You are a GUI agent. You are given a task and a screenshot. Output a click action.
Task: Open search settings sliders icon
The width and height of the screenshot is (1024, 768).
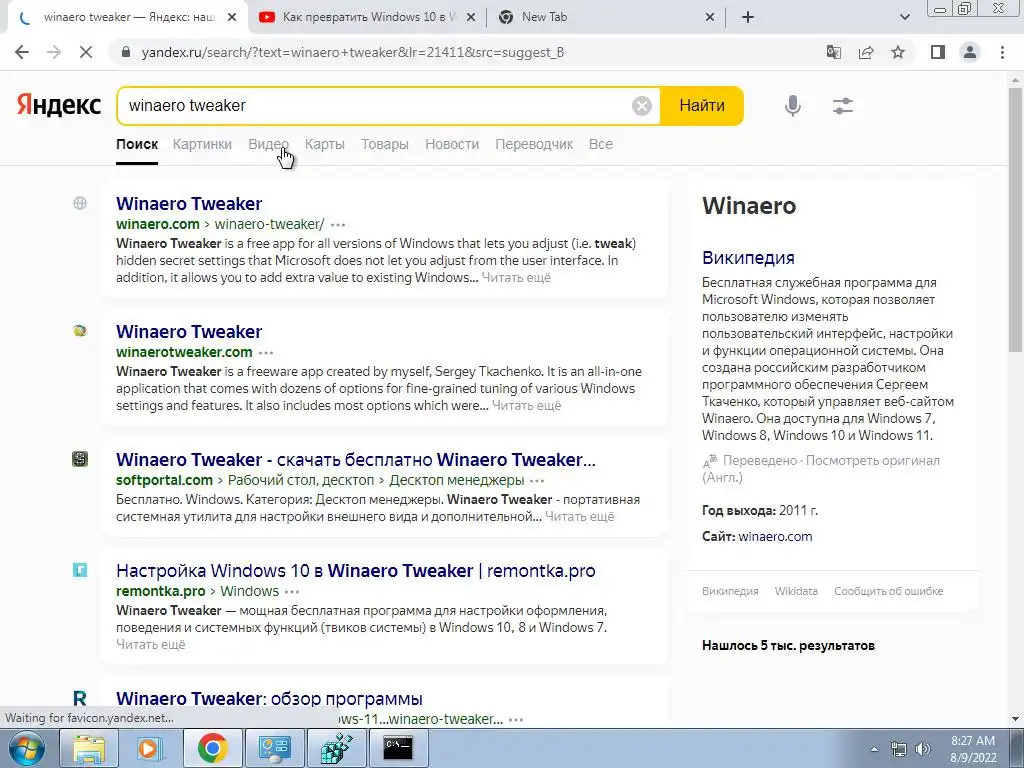[843, 106]
